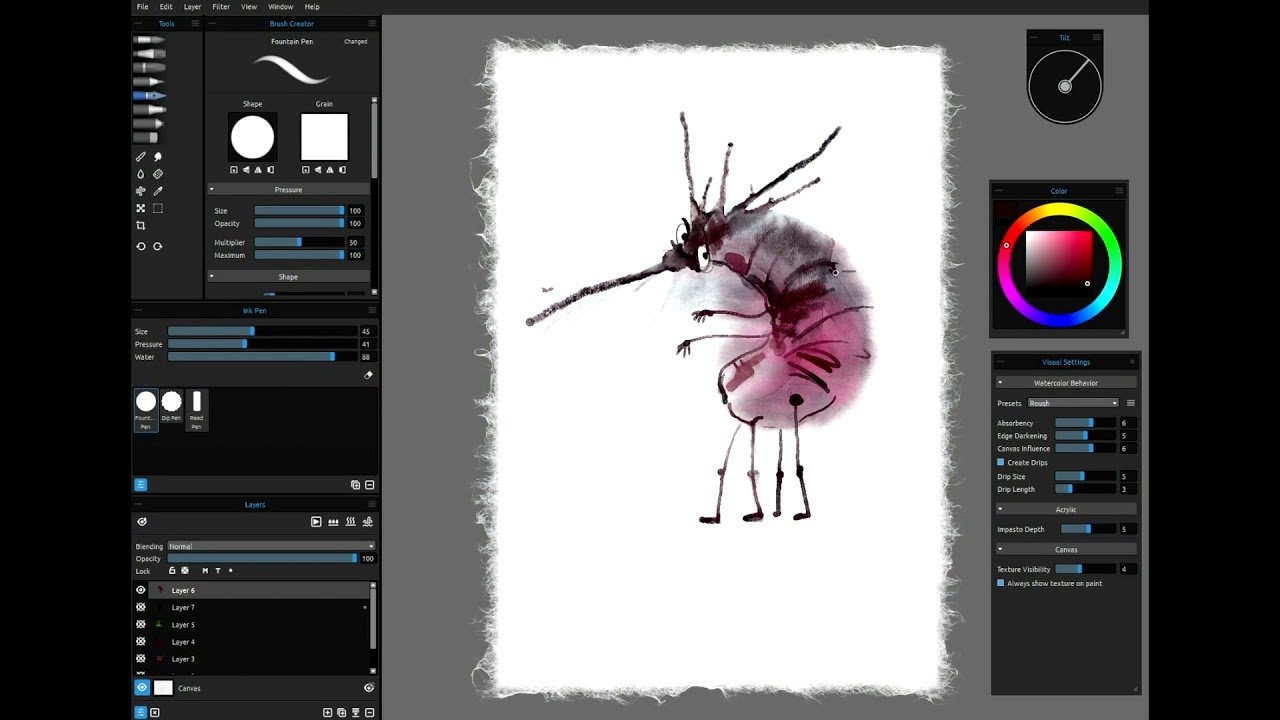Open the Blending mode dropdown
This screenshot has height=720, width=1280.
[271, 546]
